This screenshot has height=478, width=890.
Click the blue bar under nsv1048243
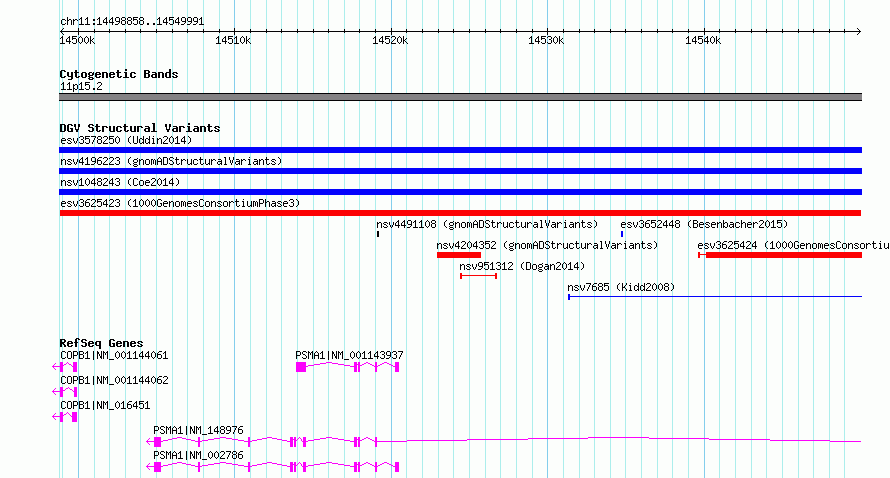pos(460,192)
